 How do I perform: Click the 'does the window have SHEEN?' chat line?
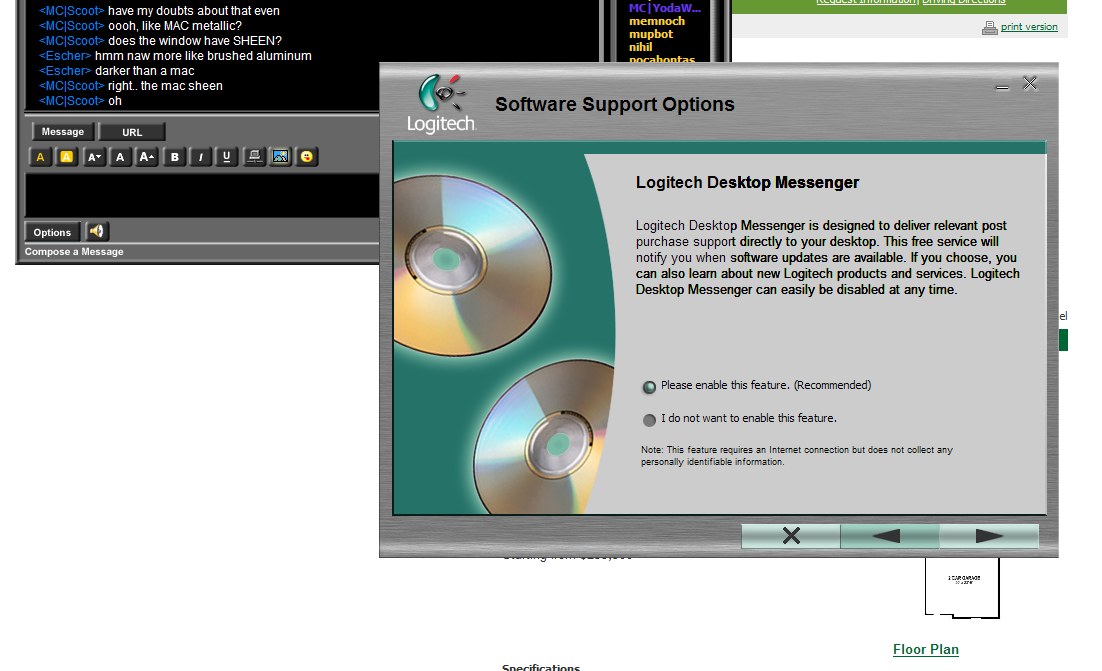click(x=160, y=41)
